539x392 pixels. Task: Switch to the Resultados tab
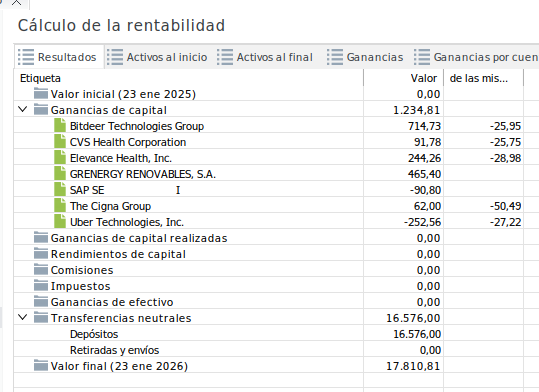[59, 57]
